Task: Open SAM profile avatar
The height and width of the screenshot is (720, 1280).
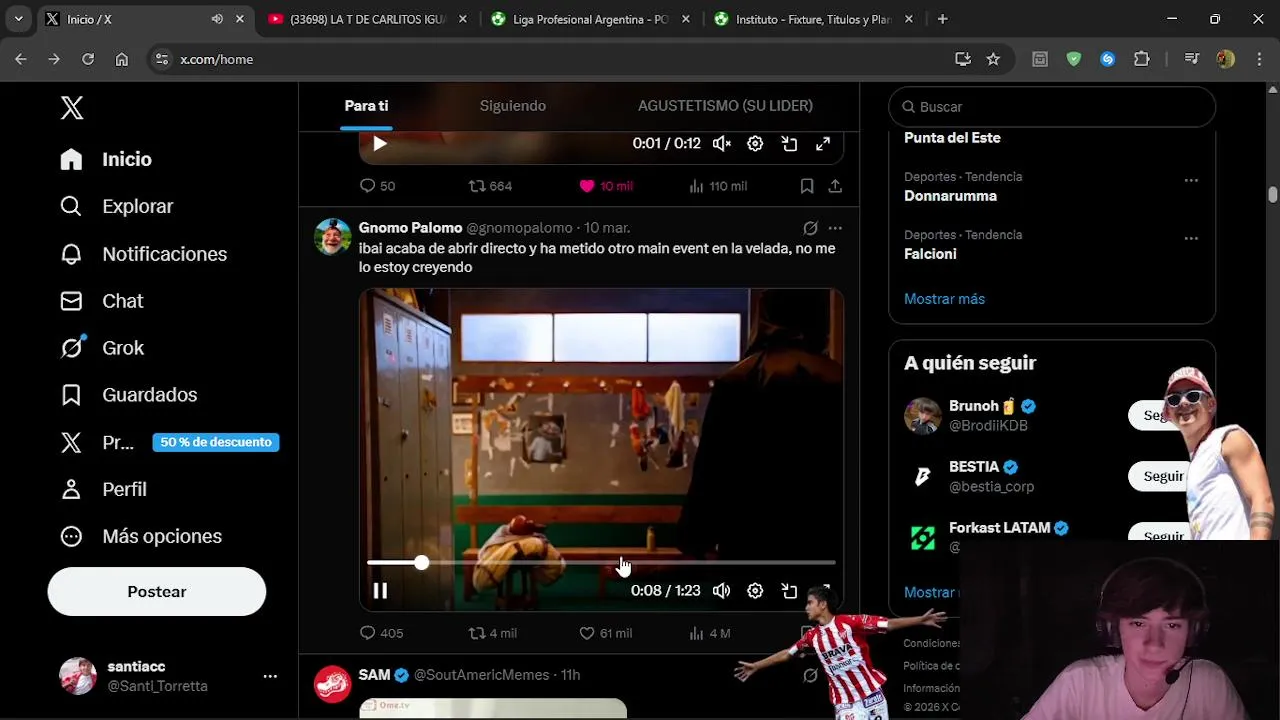Action: click(x=333, y=684)
